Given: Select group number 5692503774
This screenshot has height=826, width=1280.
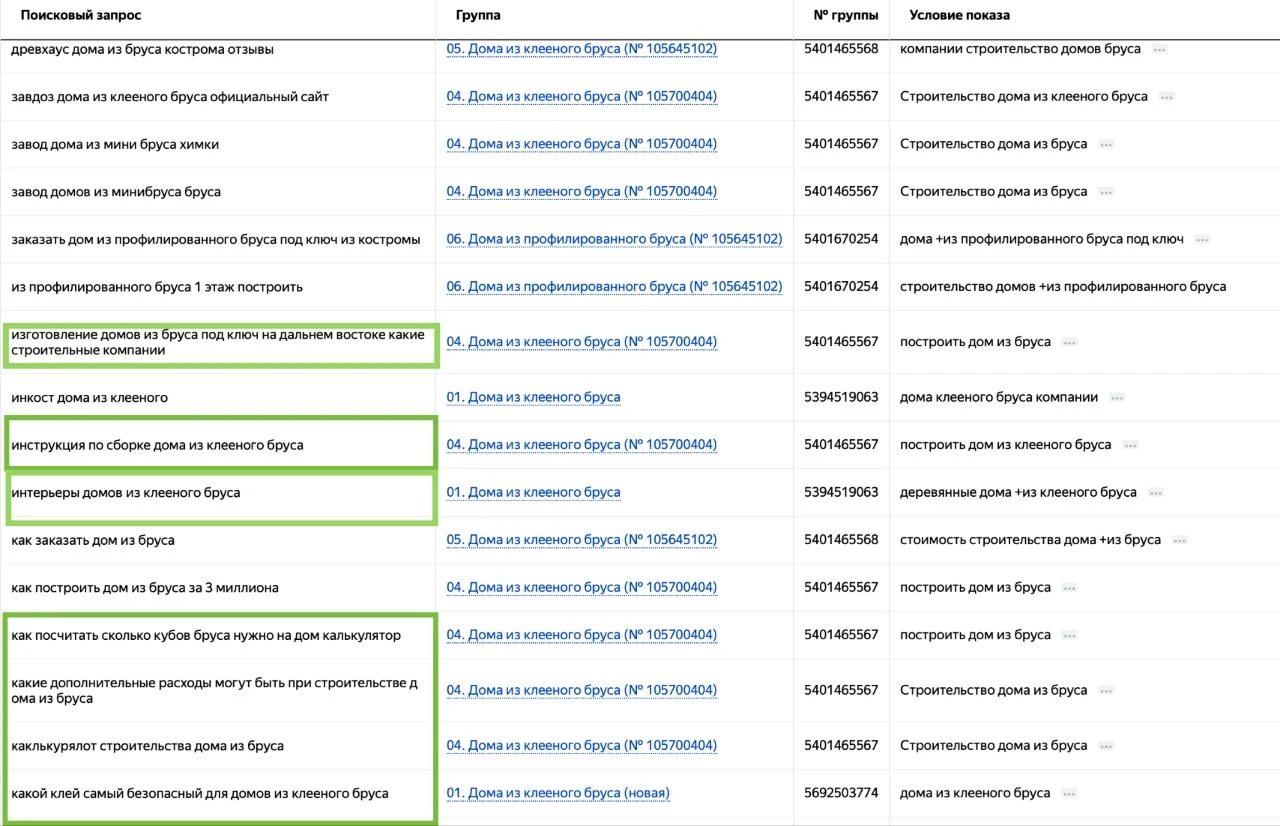Looking at the screenshot, I should click(x=841, y=793).
